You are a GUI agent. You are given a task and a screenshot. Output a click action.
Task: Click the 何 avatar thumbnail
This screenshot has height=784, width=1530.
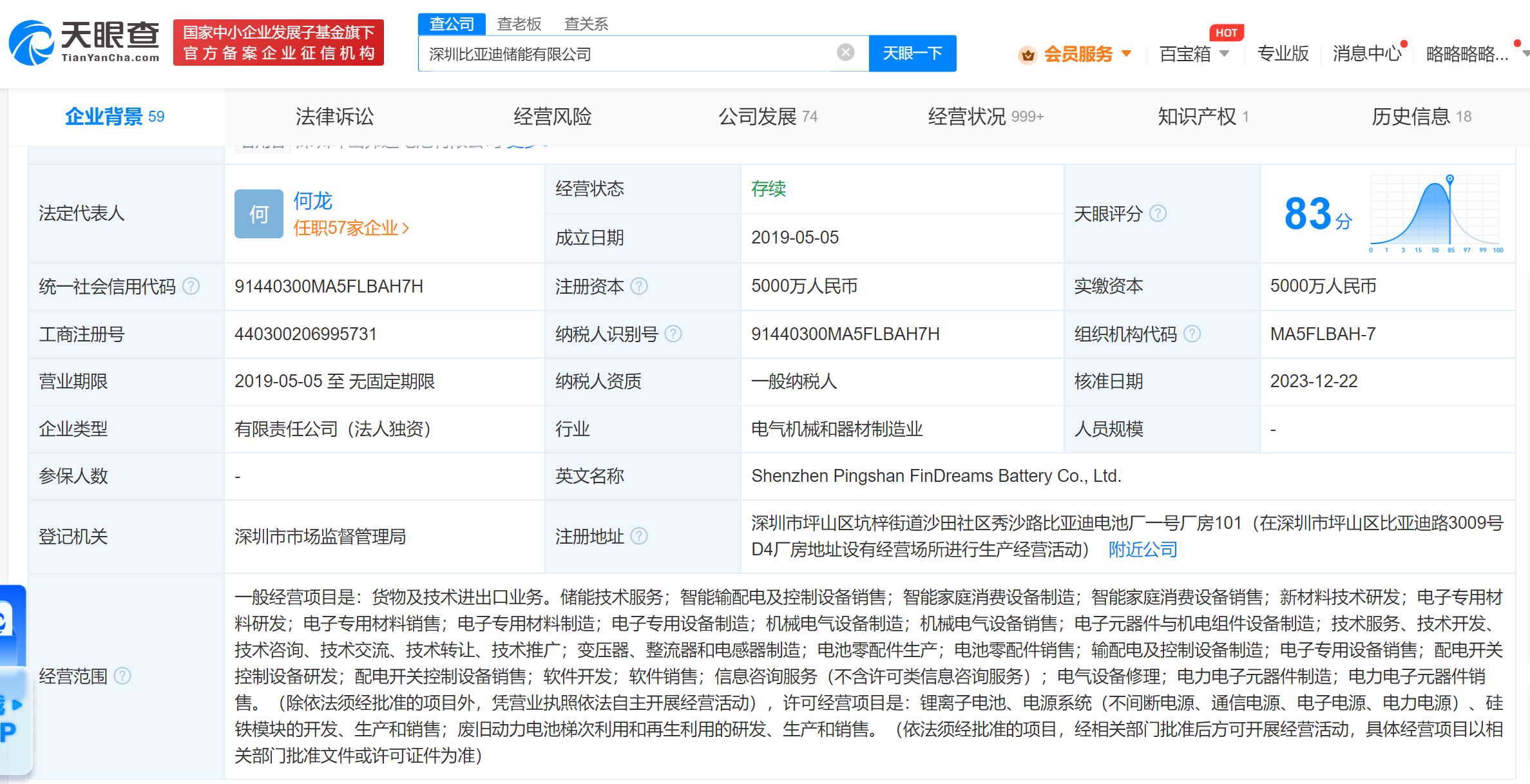point(258,214)
